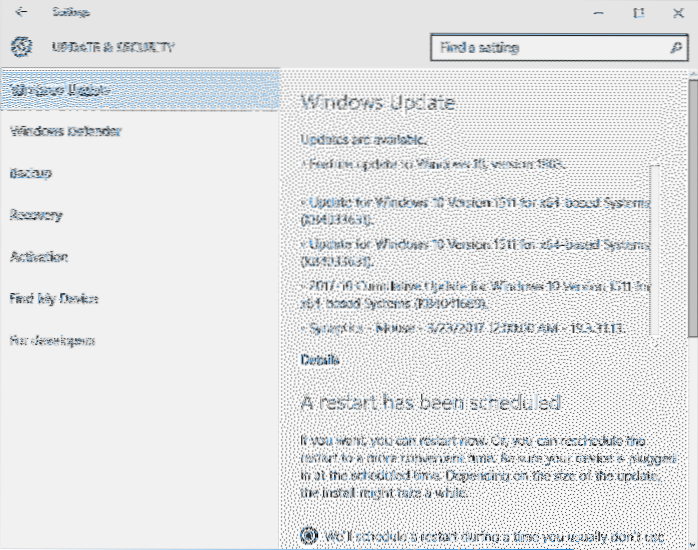Click the Feature update to Windows 10 entry
Screen dimensions: 698x550
436,164
